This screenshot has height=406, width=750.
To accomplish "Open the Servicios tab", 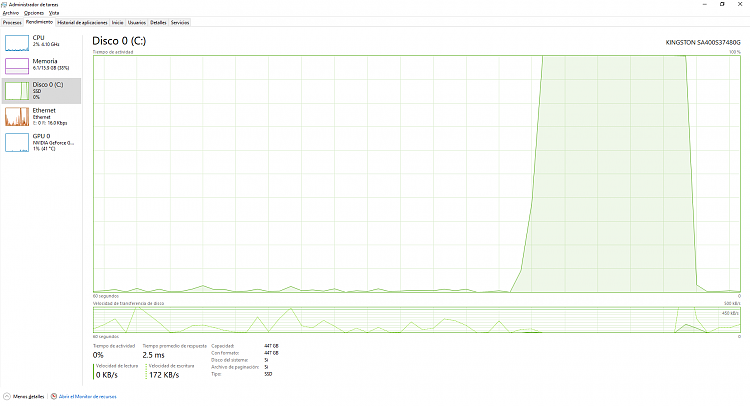I will click(x=180, y=22).
